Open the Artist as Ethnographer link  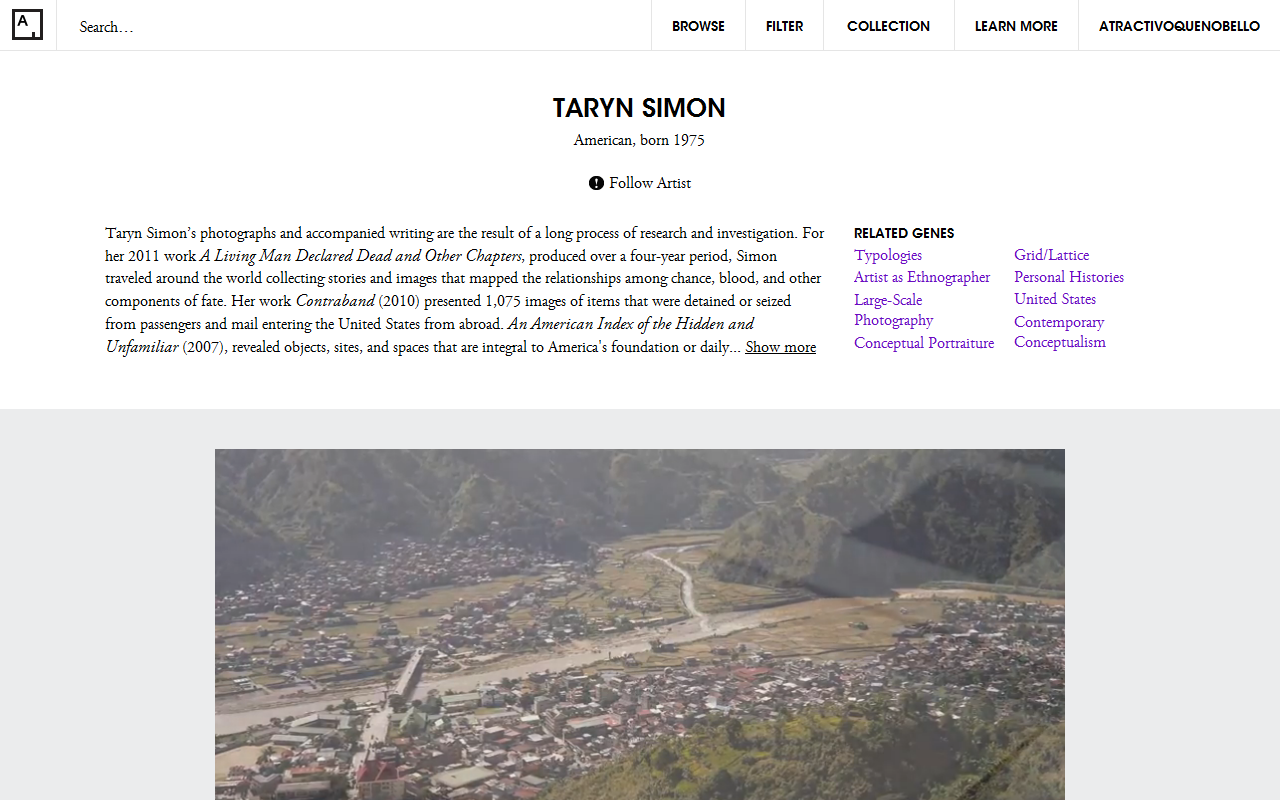(x=922, y=277)
